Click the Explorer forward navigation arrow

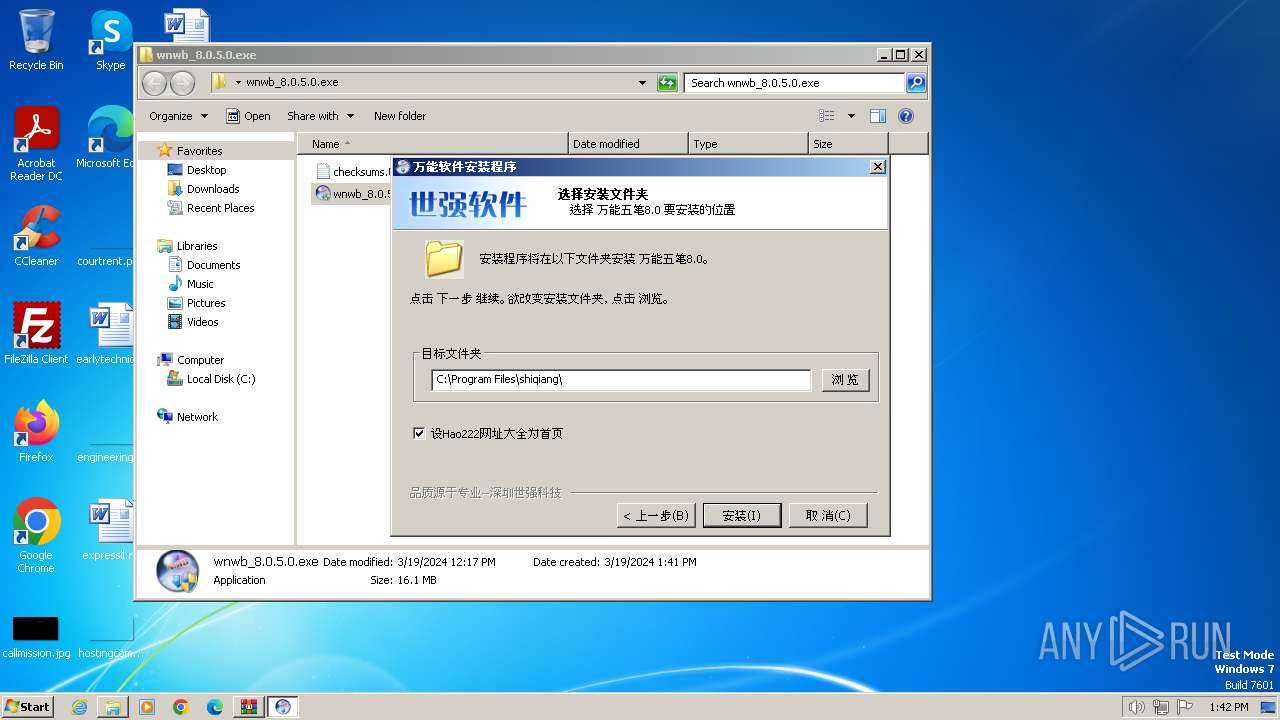point(182,83)
